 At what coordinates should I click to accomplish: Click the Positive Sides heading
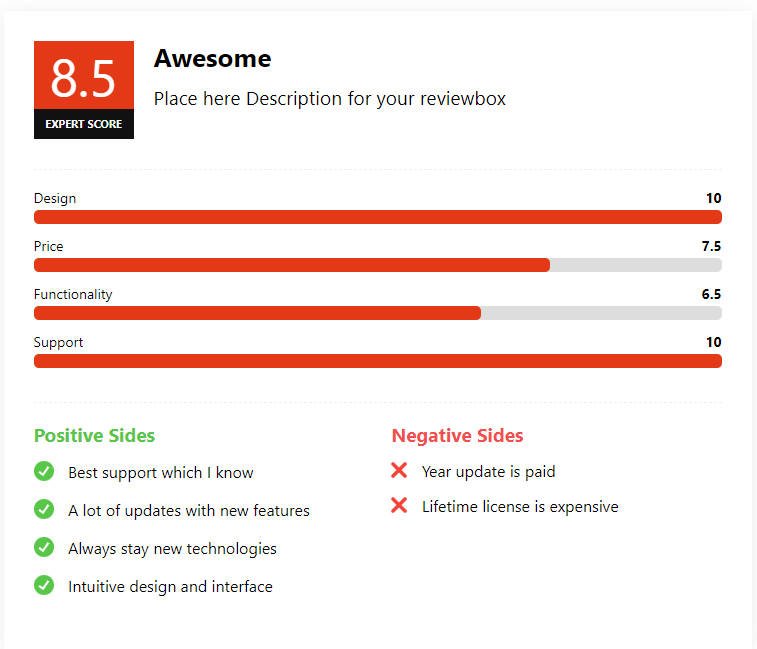[x=94, y=436]
